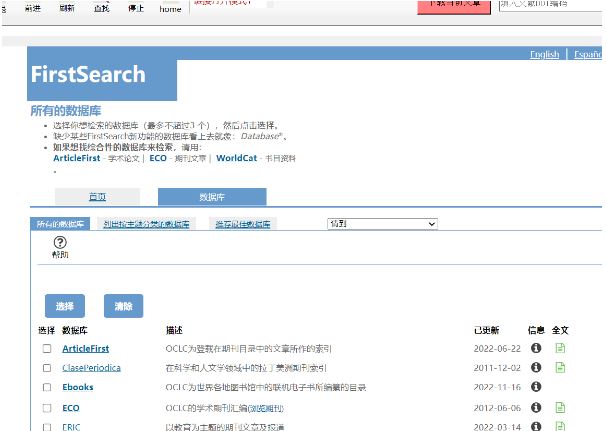Click the 所有的数据库 page heading
The width and height of the screenshot is (606, 431).
(66, 111)
